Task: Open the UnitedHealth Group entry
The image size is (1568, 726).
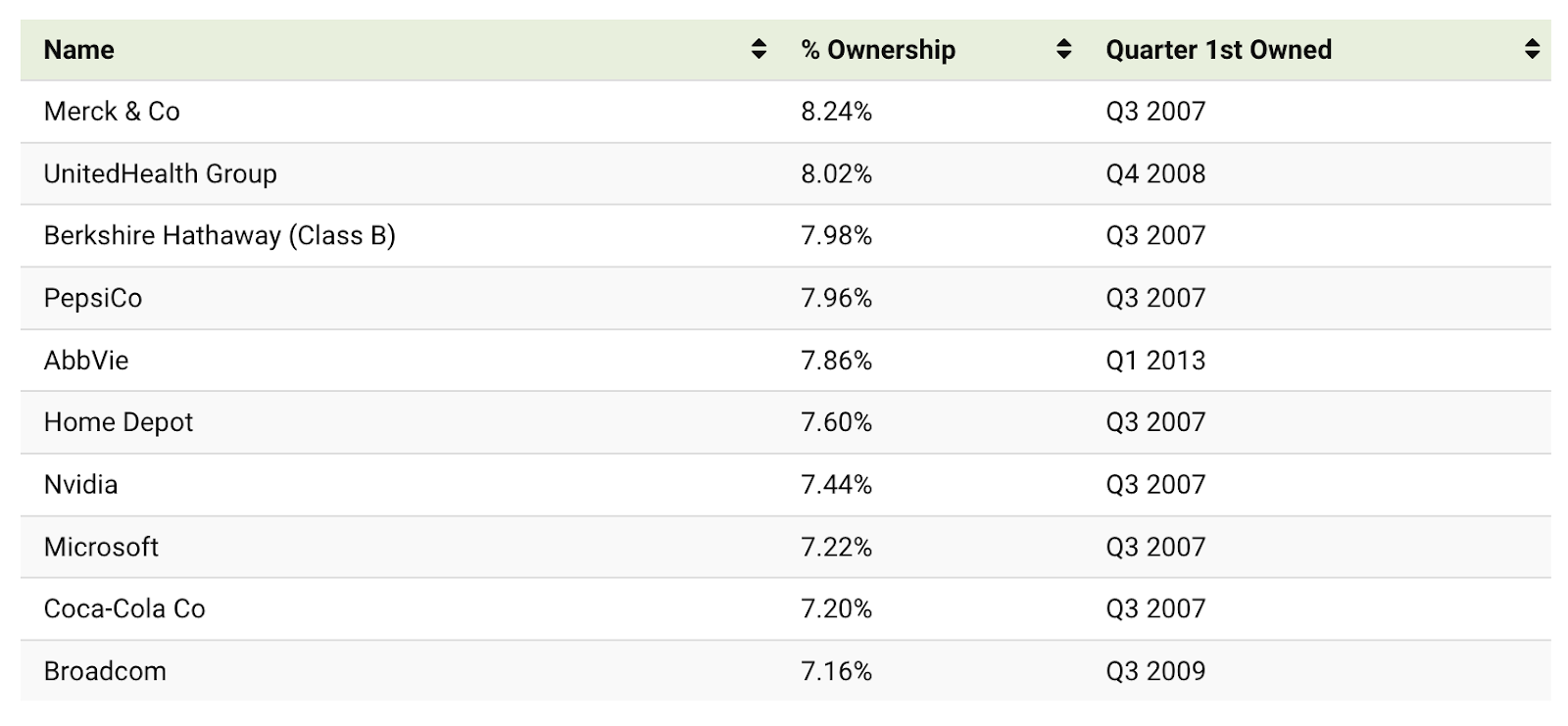Action: click(160, 173)
